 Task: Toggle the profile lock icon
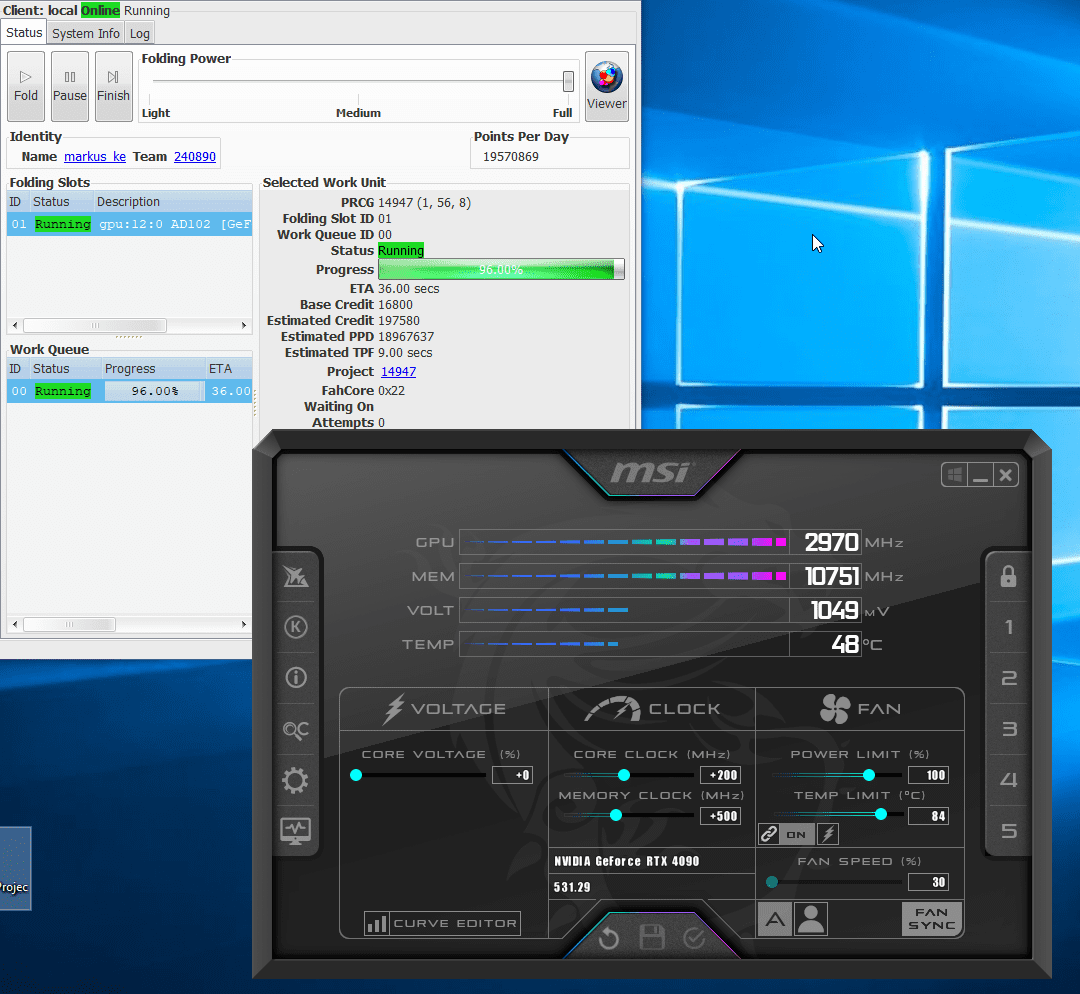coord(1008,576)
